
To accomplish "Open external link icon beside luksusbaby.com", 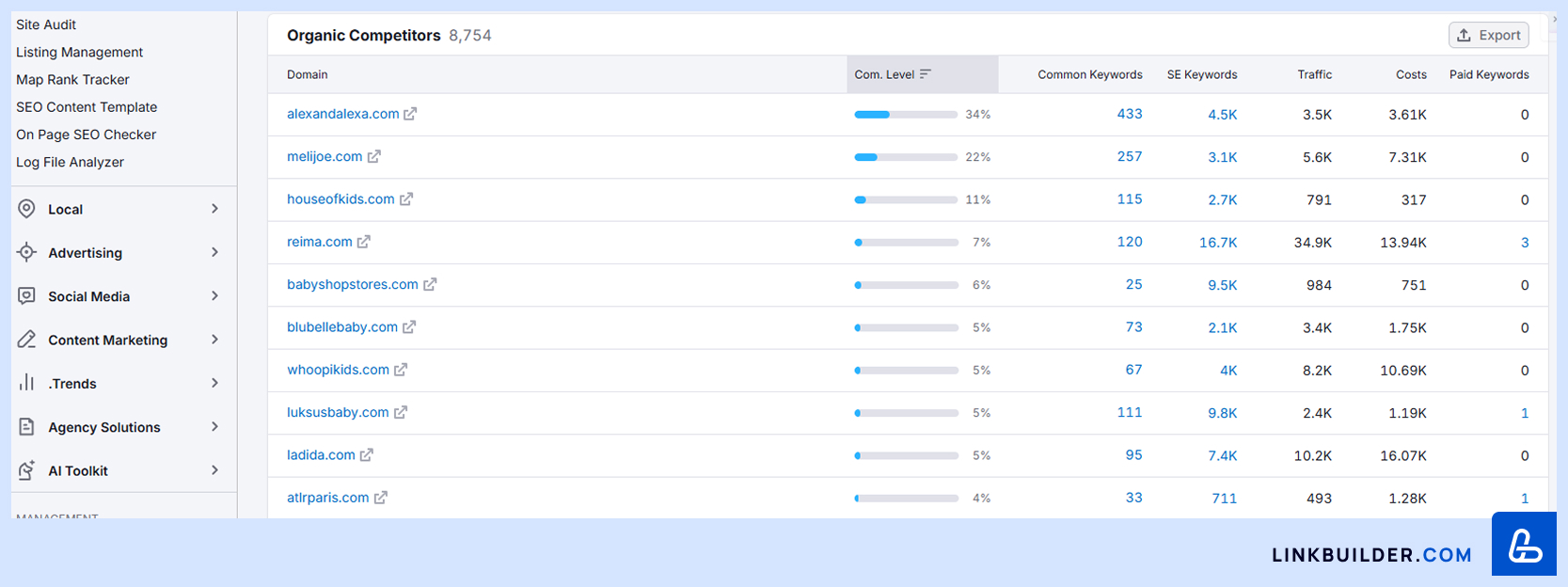I will [x=401, y=412].
